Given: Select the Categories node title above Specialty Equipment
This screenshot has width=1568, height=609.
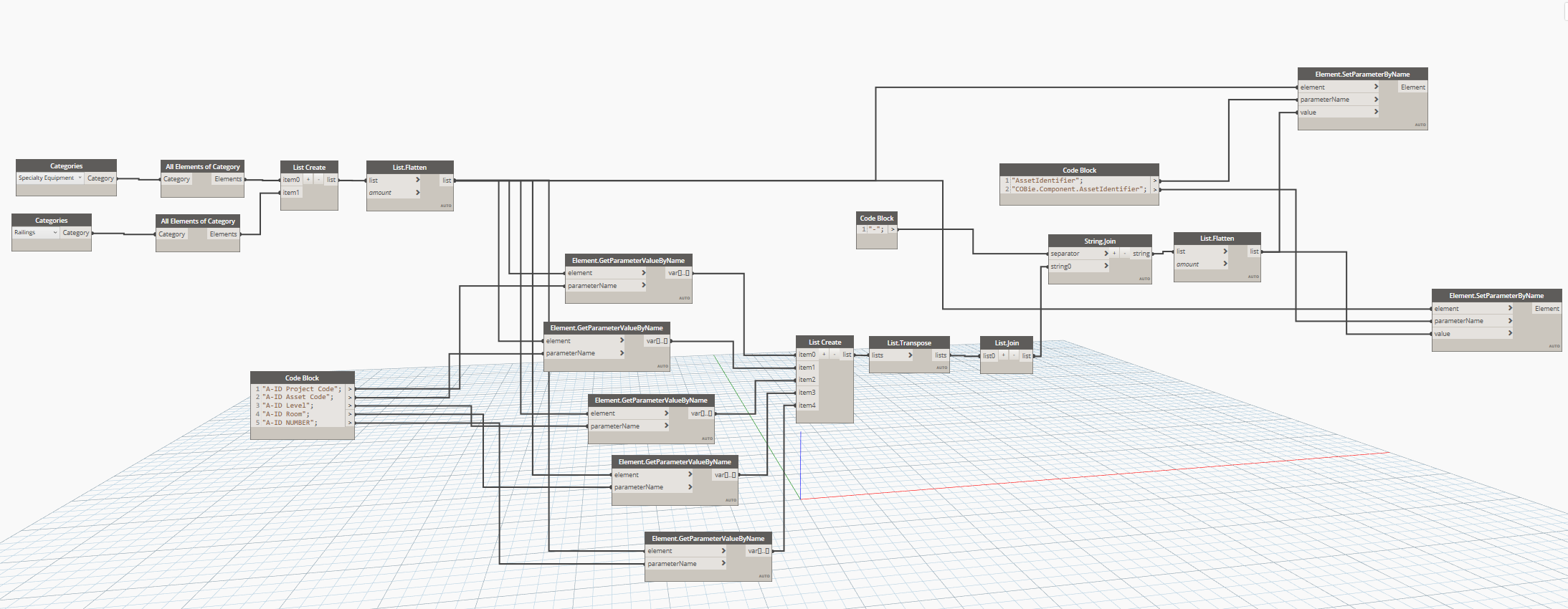Looking at the screenshot, I should pos(66,166).
